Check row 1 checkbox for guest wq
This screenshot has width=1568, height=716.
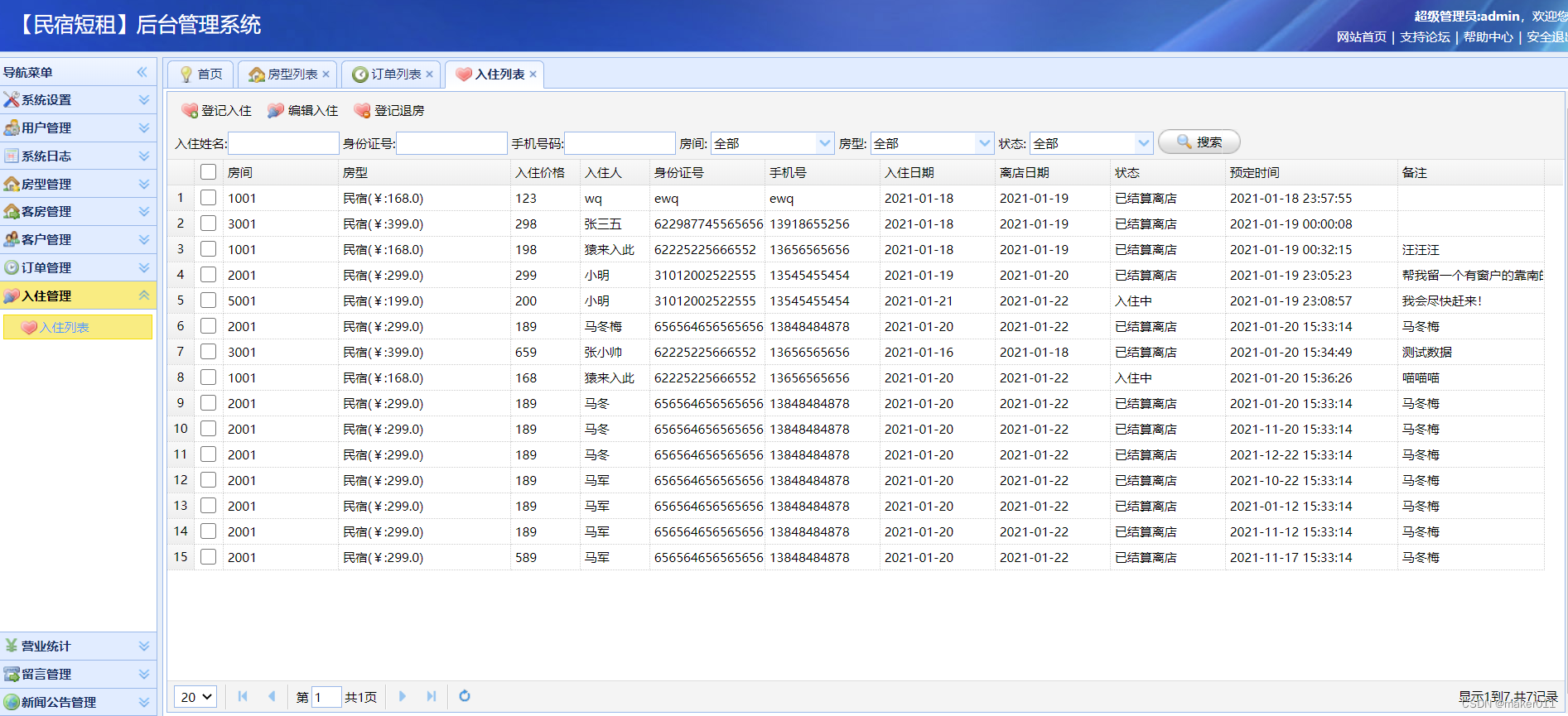tap(209, 198)
